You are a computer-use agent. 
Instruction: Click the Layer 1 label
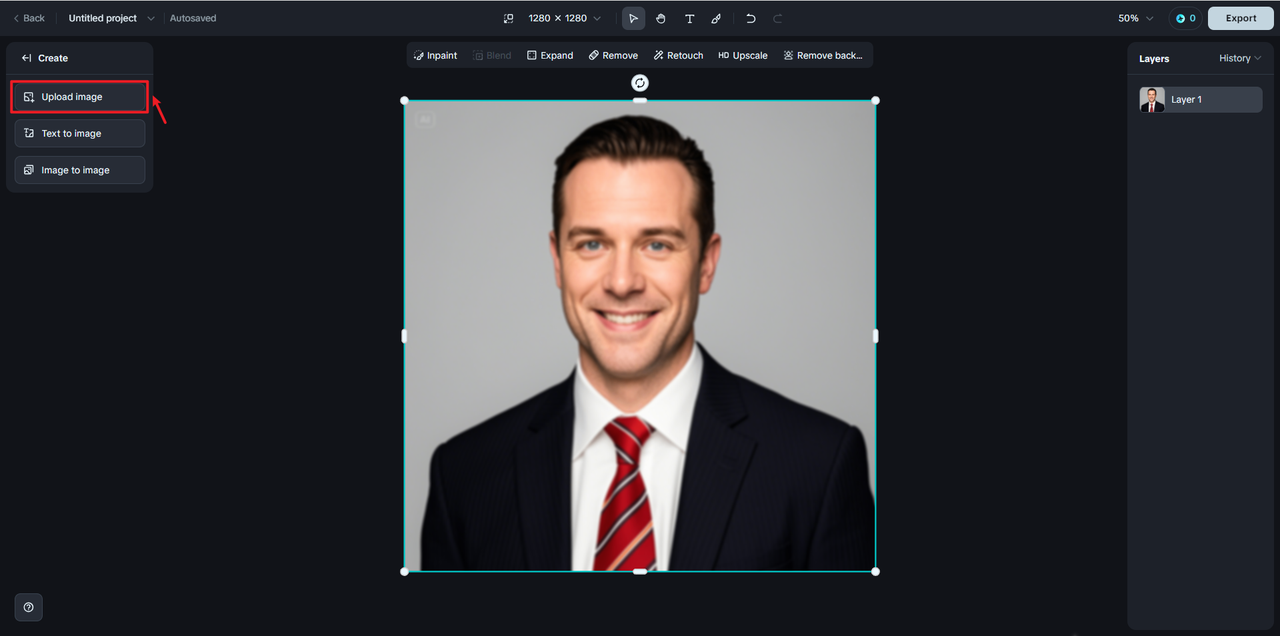tap(1186, 100)
